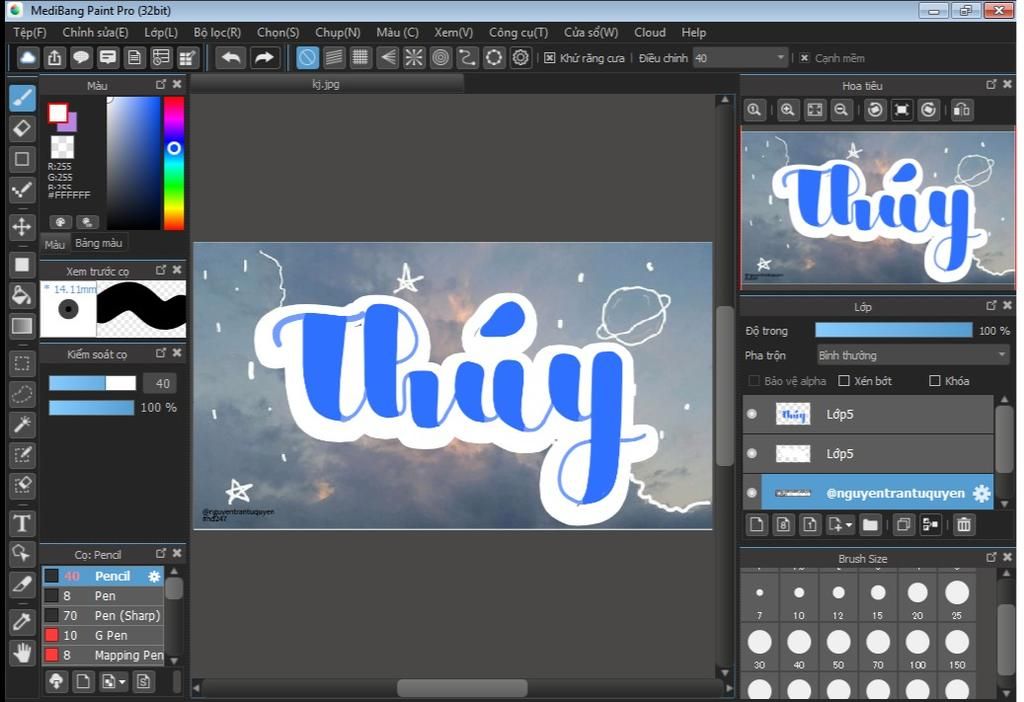Select the Brush tool in left toolbar
The width and height of the screenshot is (1024, 702).
[x=22, y=99]
